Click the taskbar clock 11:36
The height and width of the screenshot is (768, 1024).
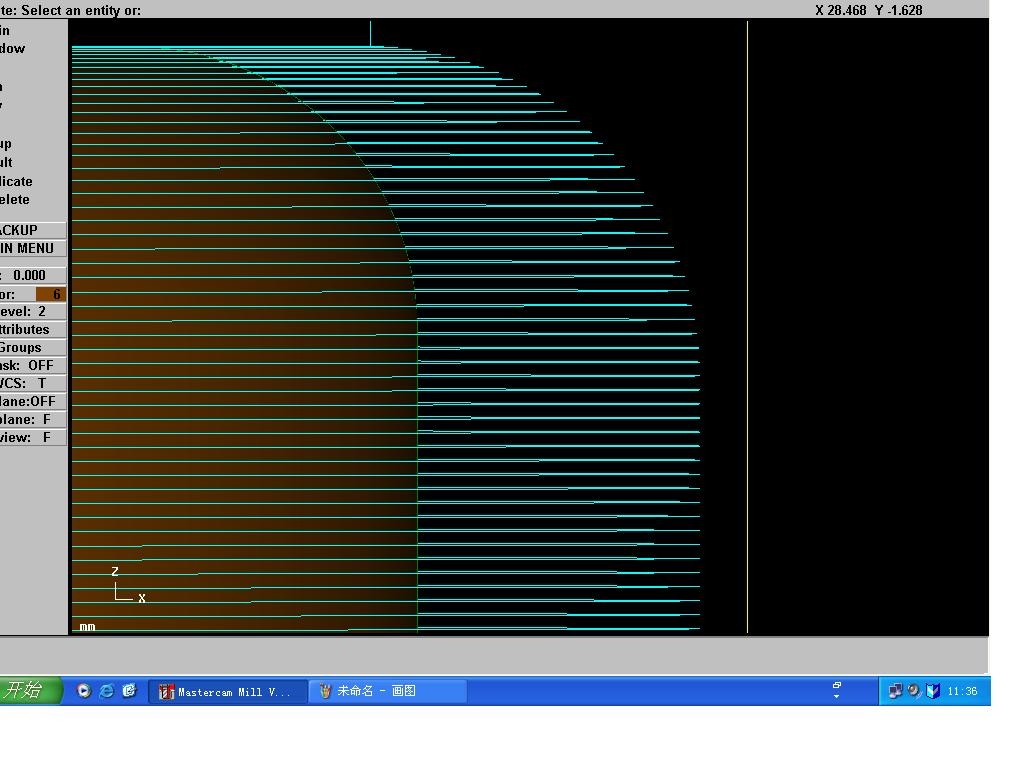pyautogui.click(x=962, y=691)
